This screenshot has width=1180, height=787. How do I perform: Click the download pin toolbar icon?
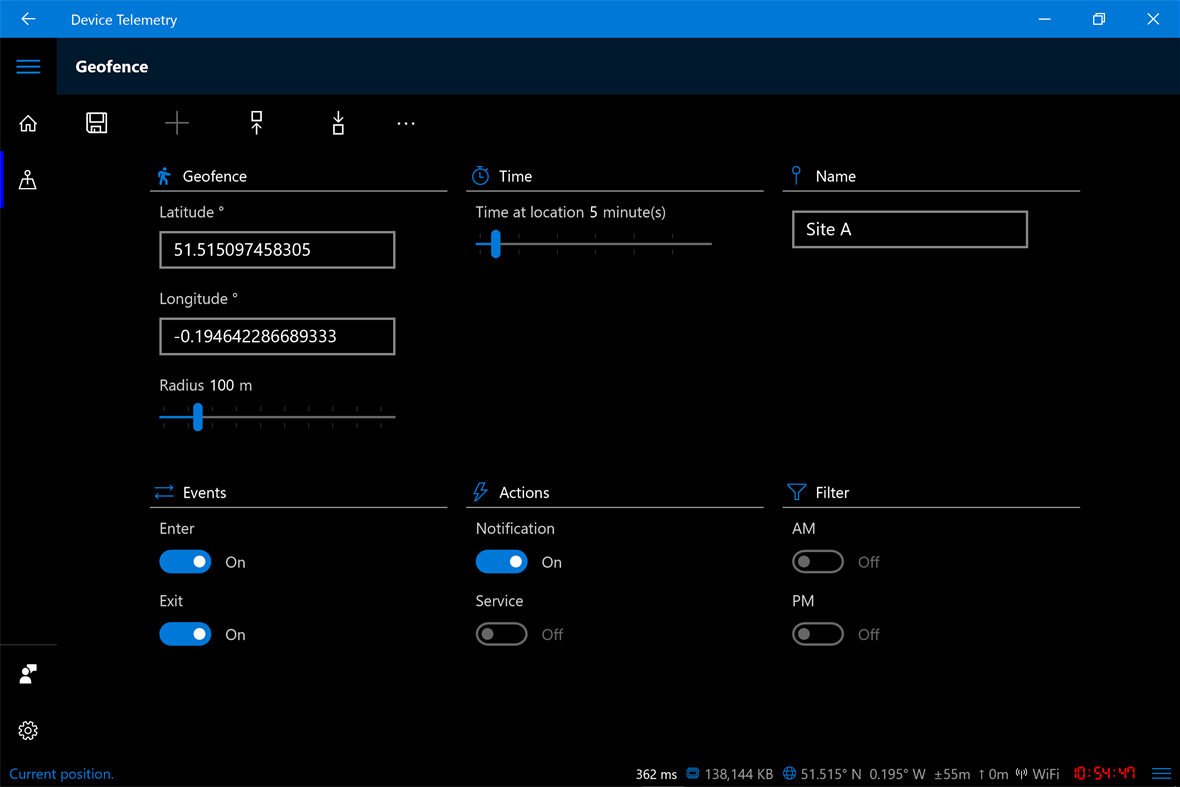pos(337,122)
